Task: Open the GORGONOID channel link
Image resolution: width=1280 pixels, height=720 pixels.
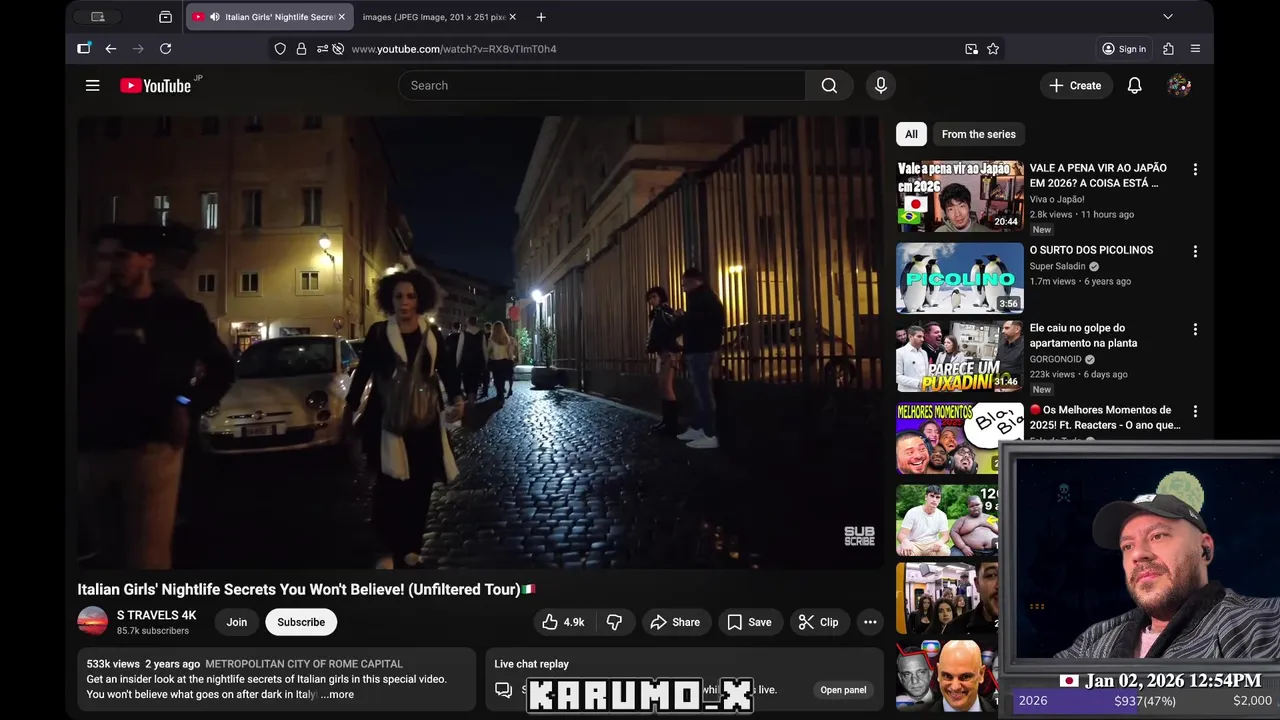Action: click(1056, 359)
